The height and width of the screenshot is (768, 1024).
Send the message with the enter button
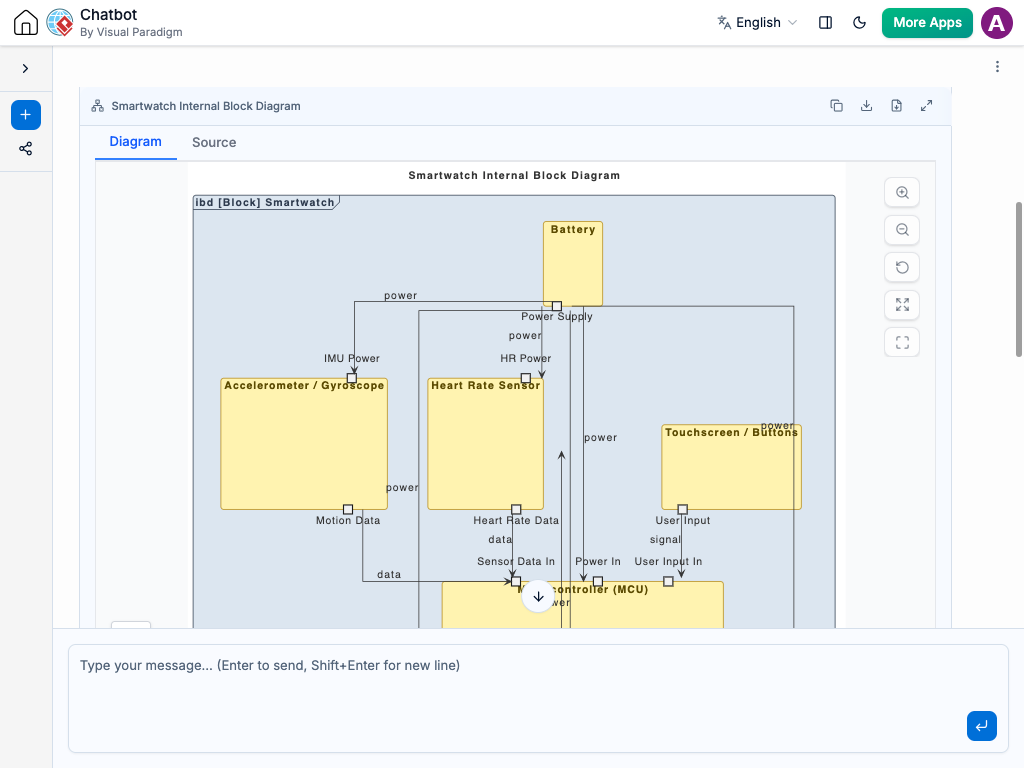pos(982,726)
